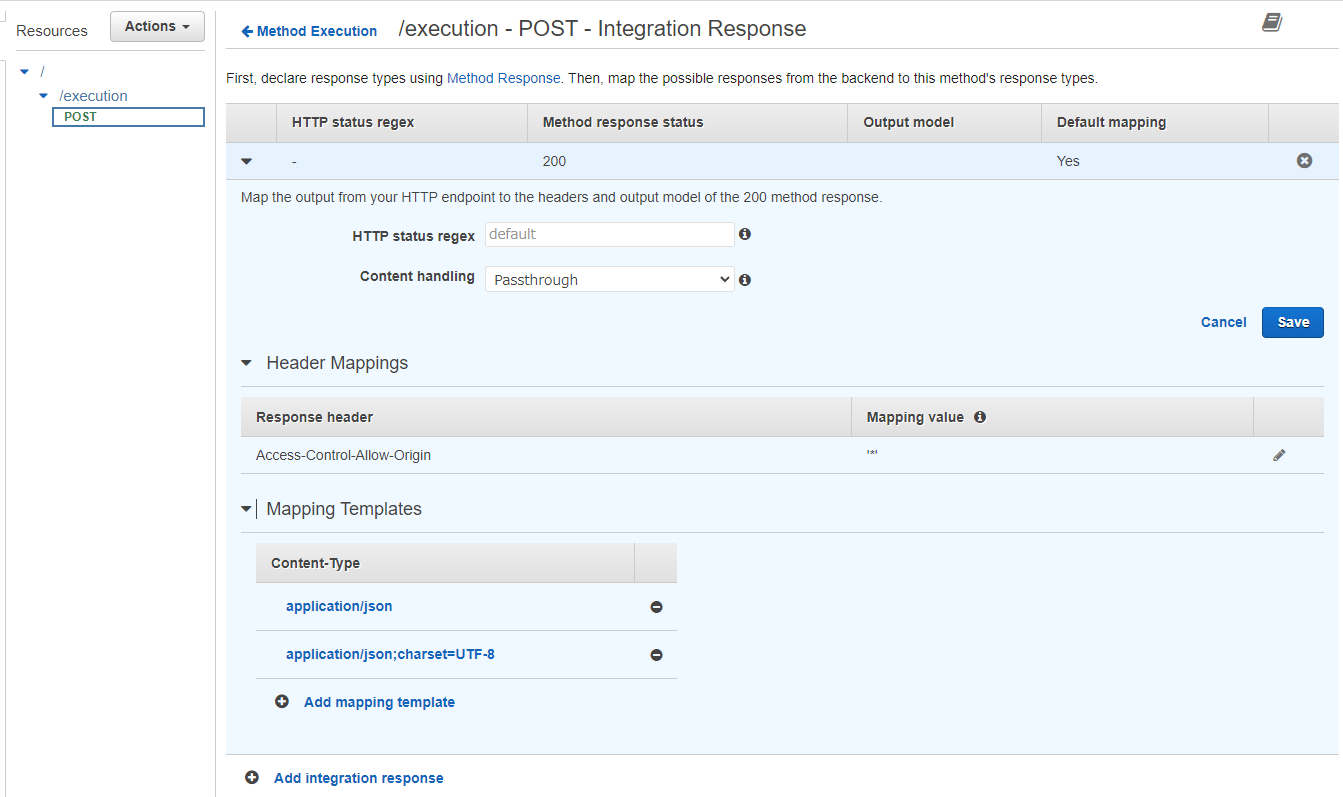Image resolution: width=1343 pixels, height=797 pixels.
Task: Open the Content handling dropdown
Action: (x=609, y=279)
